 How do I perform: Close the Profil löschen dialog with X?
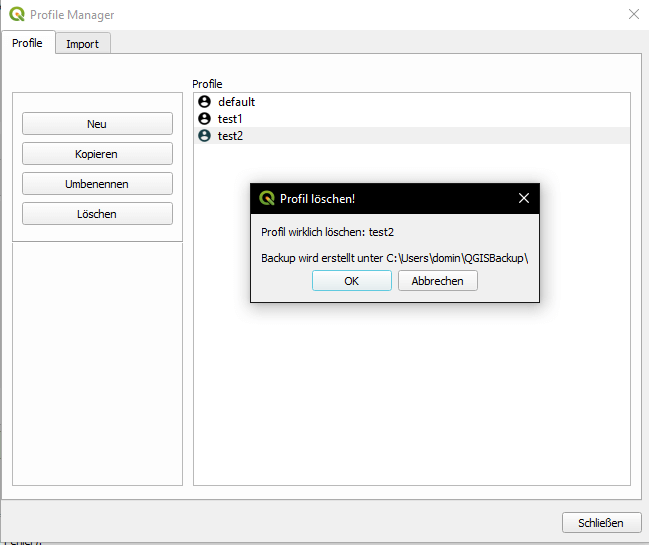point(523,198)
